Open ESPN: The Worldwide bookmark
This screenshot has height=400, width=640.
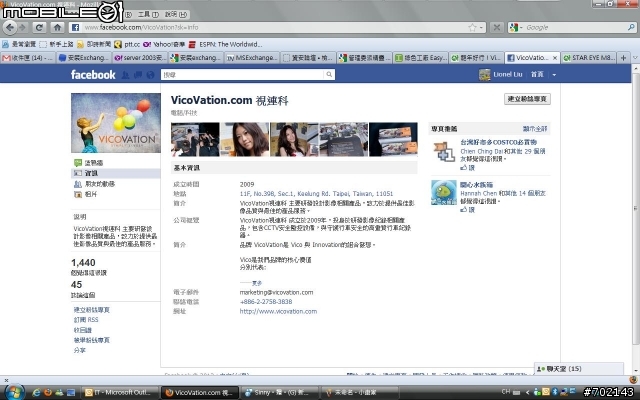(225, 44)
